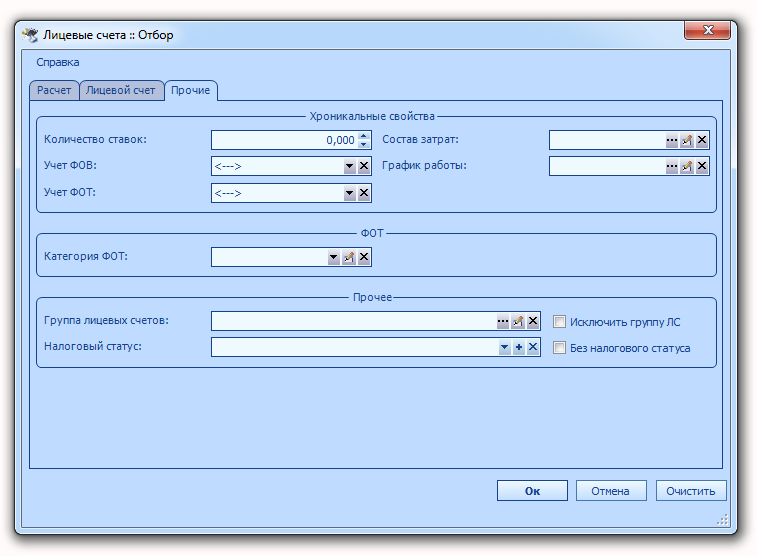
Task: Switch to the Лицевой счет tab
Action: click(121, 90)
